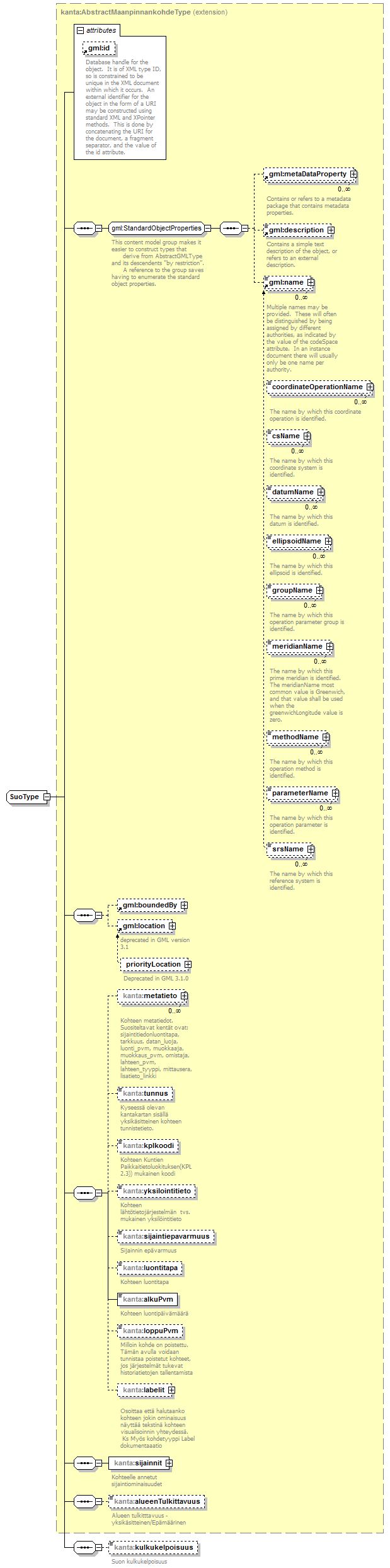Expand gml:name element
390x1568 pixels.
311,282
